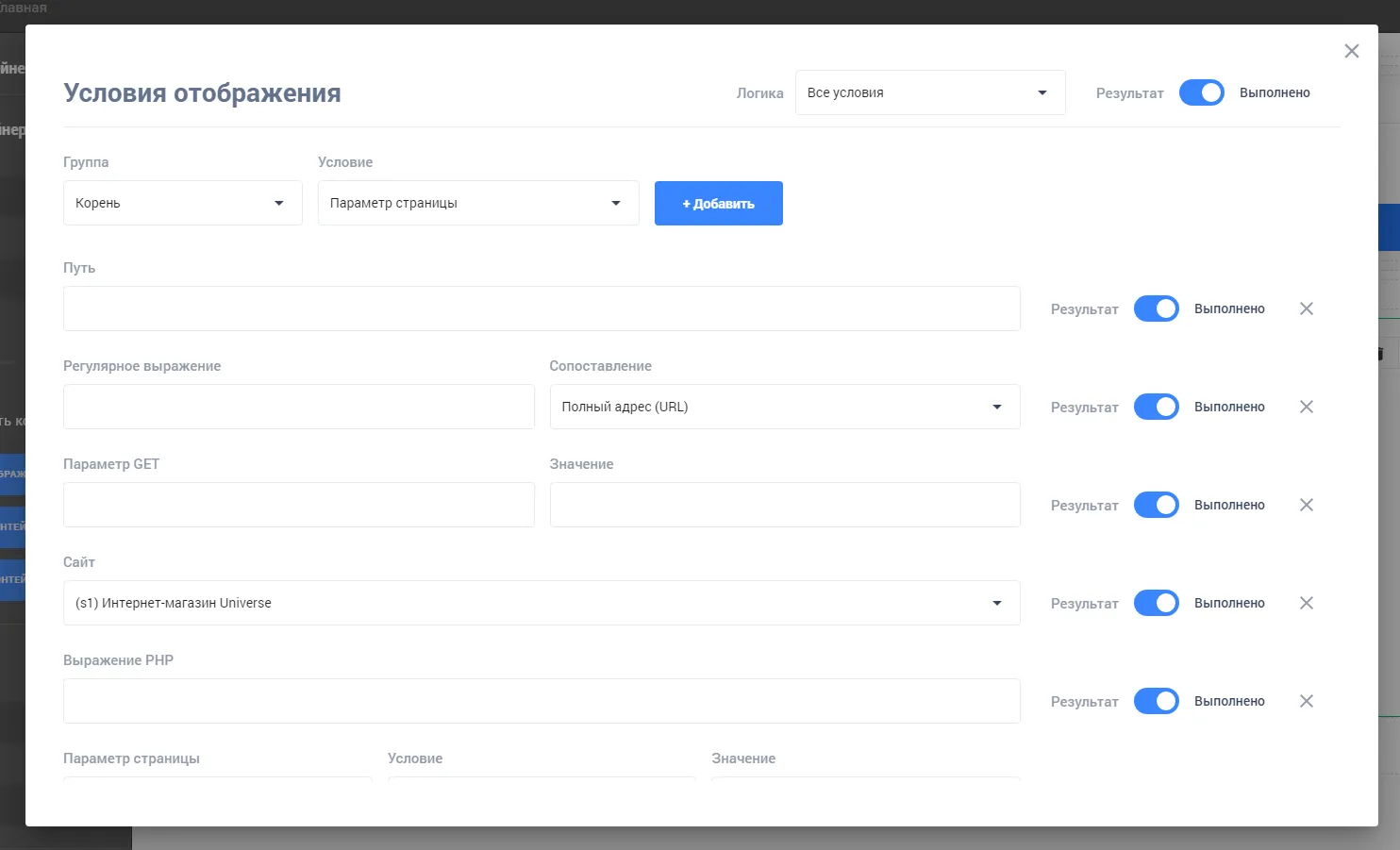
Task: Remove the Выражение PHP condition row
Action: 1306,701
